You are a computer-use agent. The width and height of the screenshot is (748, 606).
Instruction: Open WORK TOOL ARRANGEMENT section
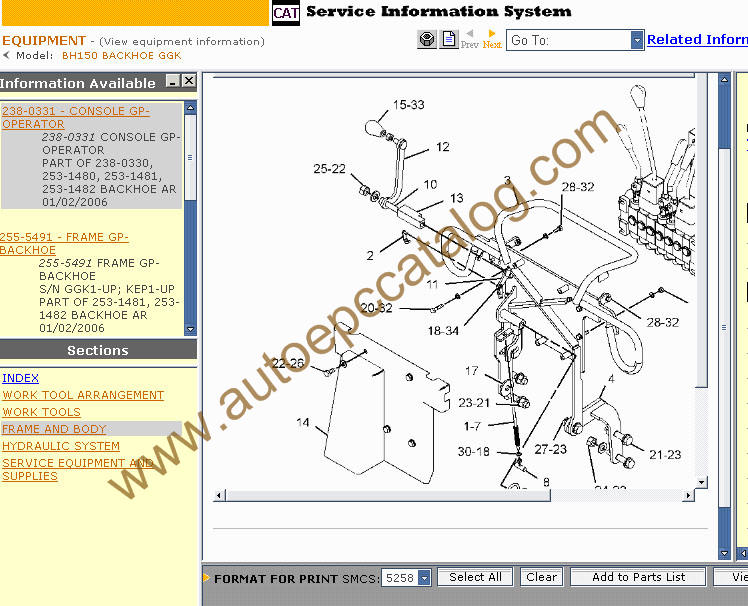83,395
